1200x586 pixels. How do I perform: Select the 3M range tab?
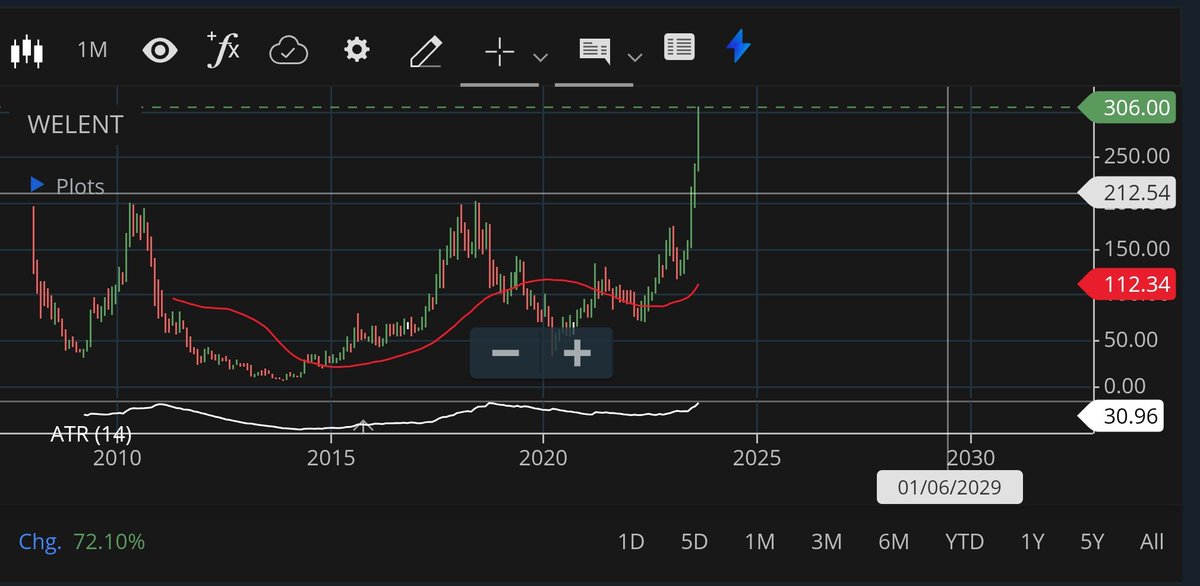click(x=826, y=542)
